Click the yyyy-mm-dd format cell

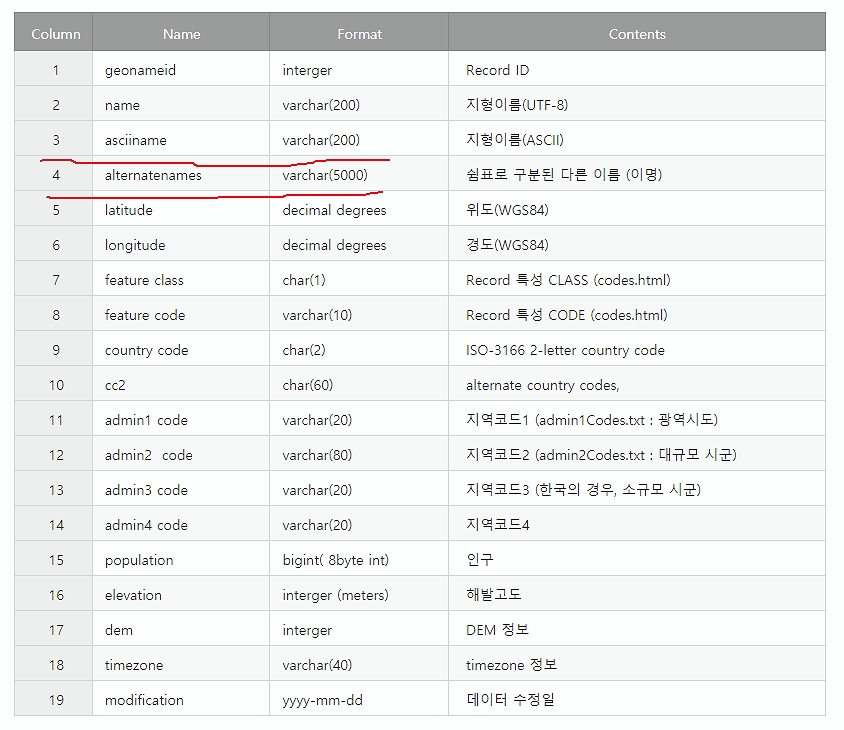[x=322, y=700]
